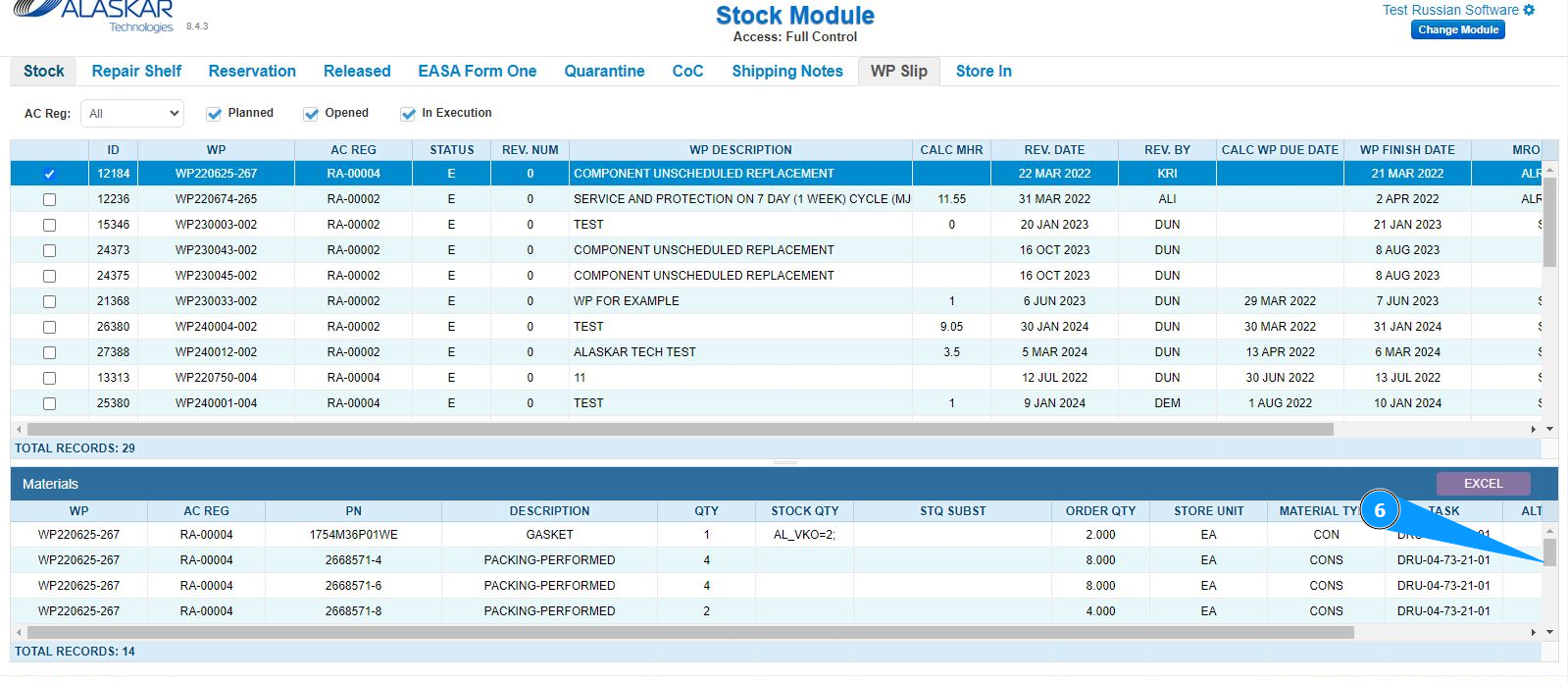
Task: Sort materials by the PN column header
Action: tap(353, 511)
